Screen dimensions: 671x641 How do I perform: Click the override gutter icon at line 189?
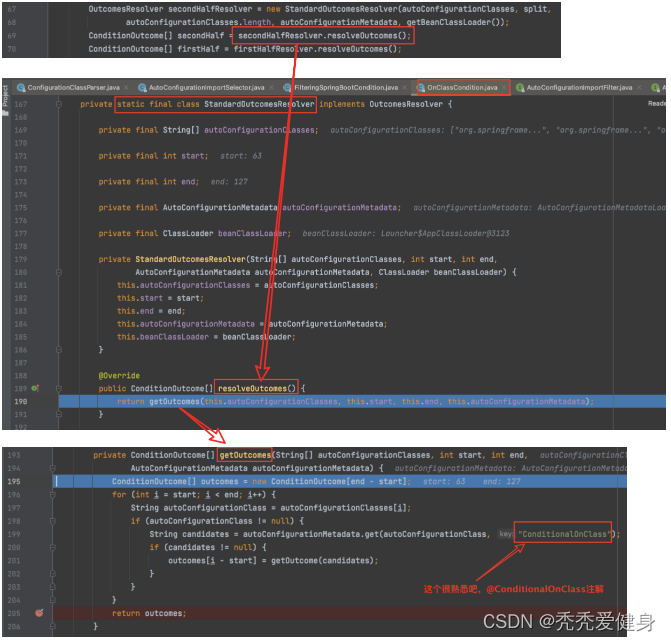click(x=35, y=388)
